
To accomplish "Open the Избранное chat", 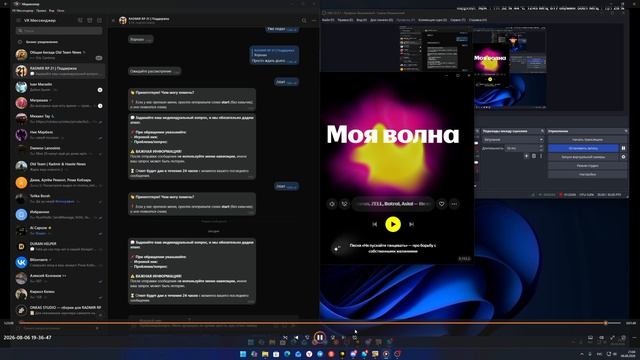I will pos(59,214).
